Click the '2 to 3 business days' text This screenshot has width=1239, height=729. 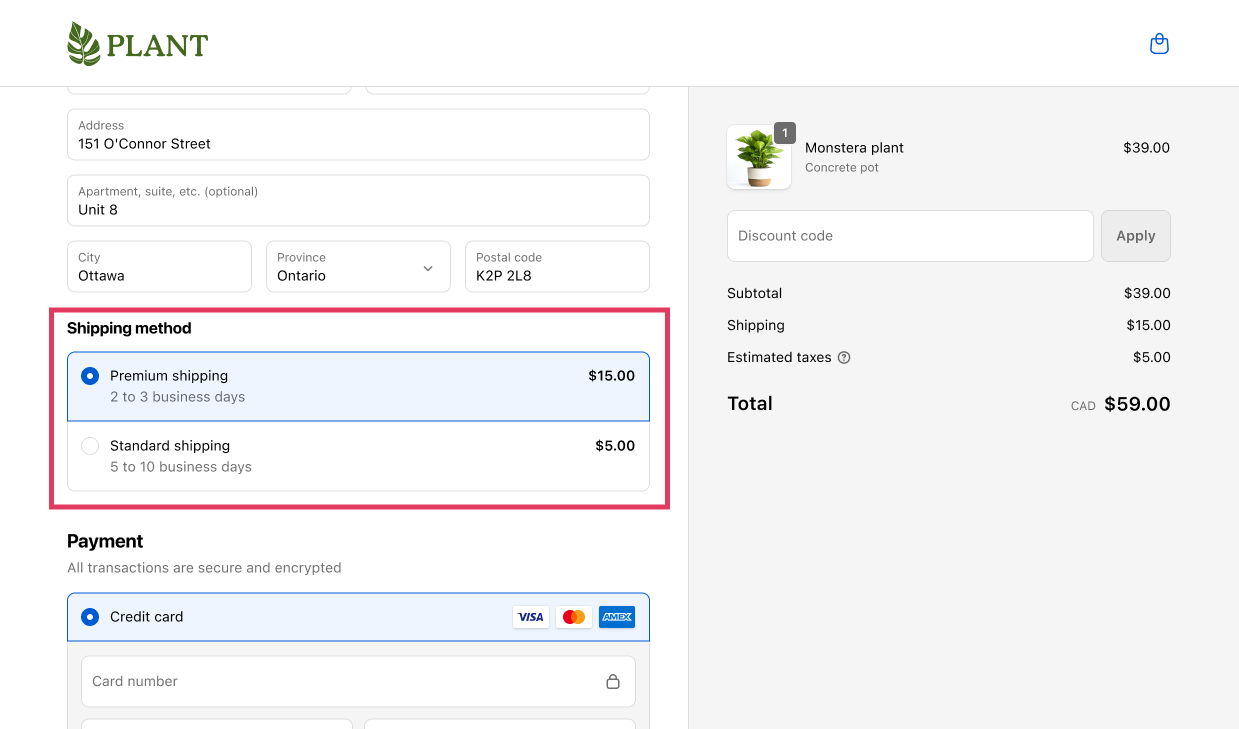(x=177, y=397)
